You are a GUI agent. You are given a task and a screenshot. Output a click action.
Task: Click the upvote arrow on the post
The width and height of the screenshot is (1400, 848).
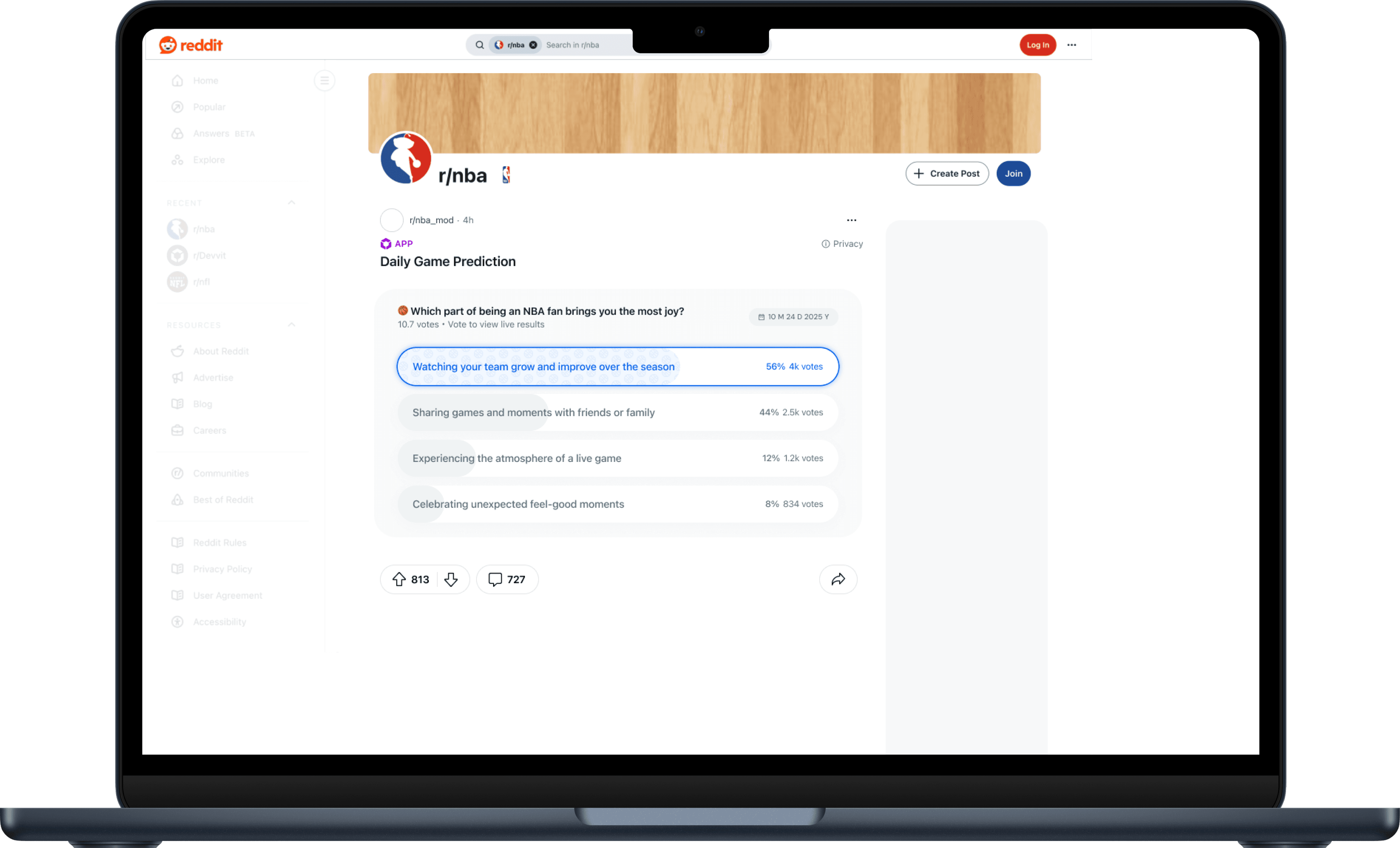[x=399, y=579]
